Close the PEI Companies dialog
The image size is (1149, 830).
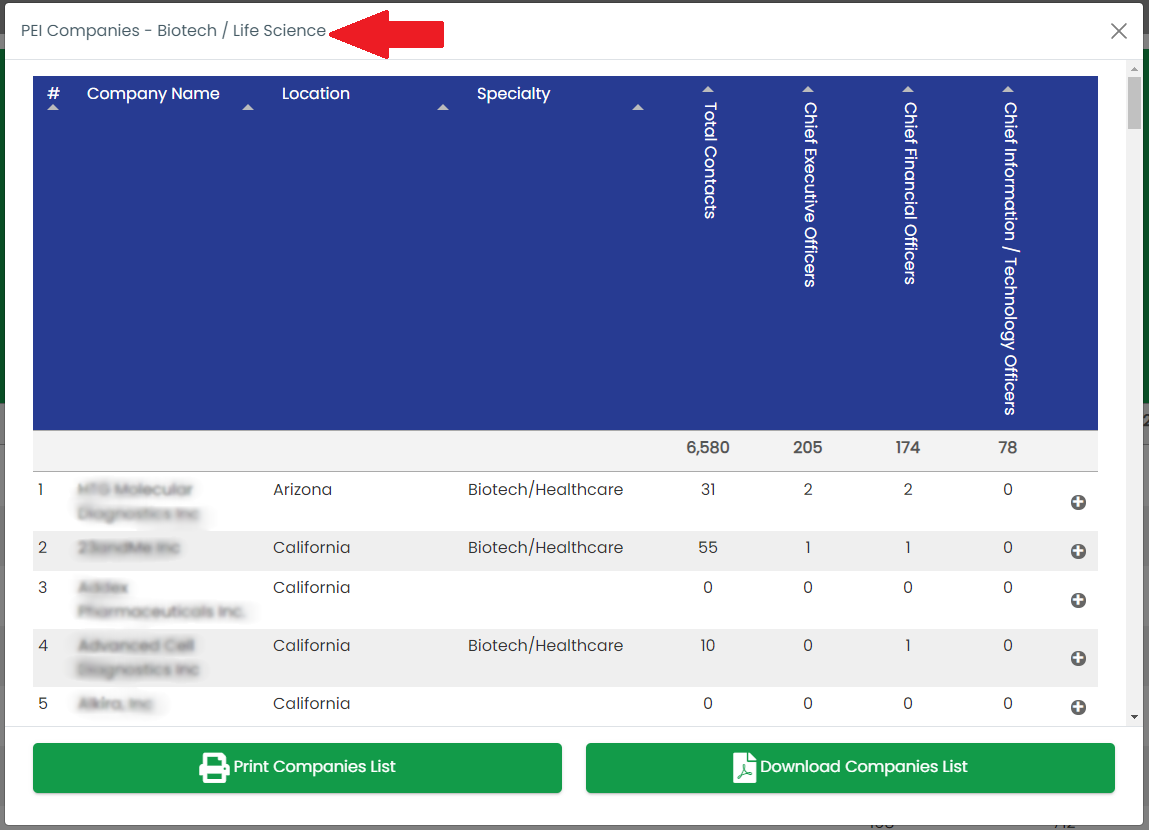[x=1118, y=31]
